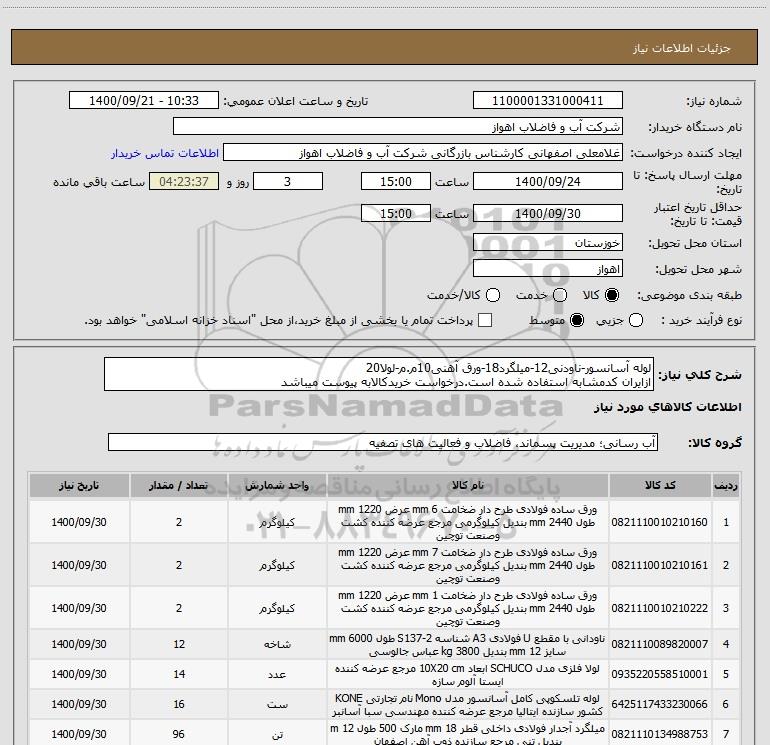Click the واحد شمارش column header
This screenshot has width=770, height=745.
click(277, 486)
